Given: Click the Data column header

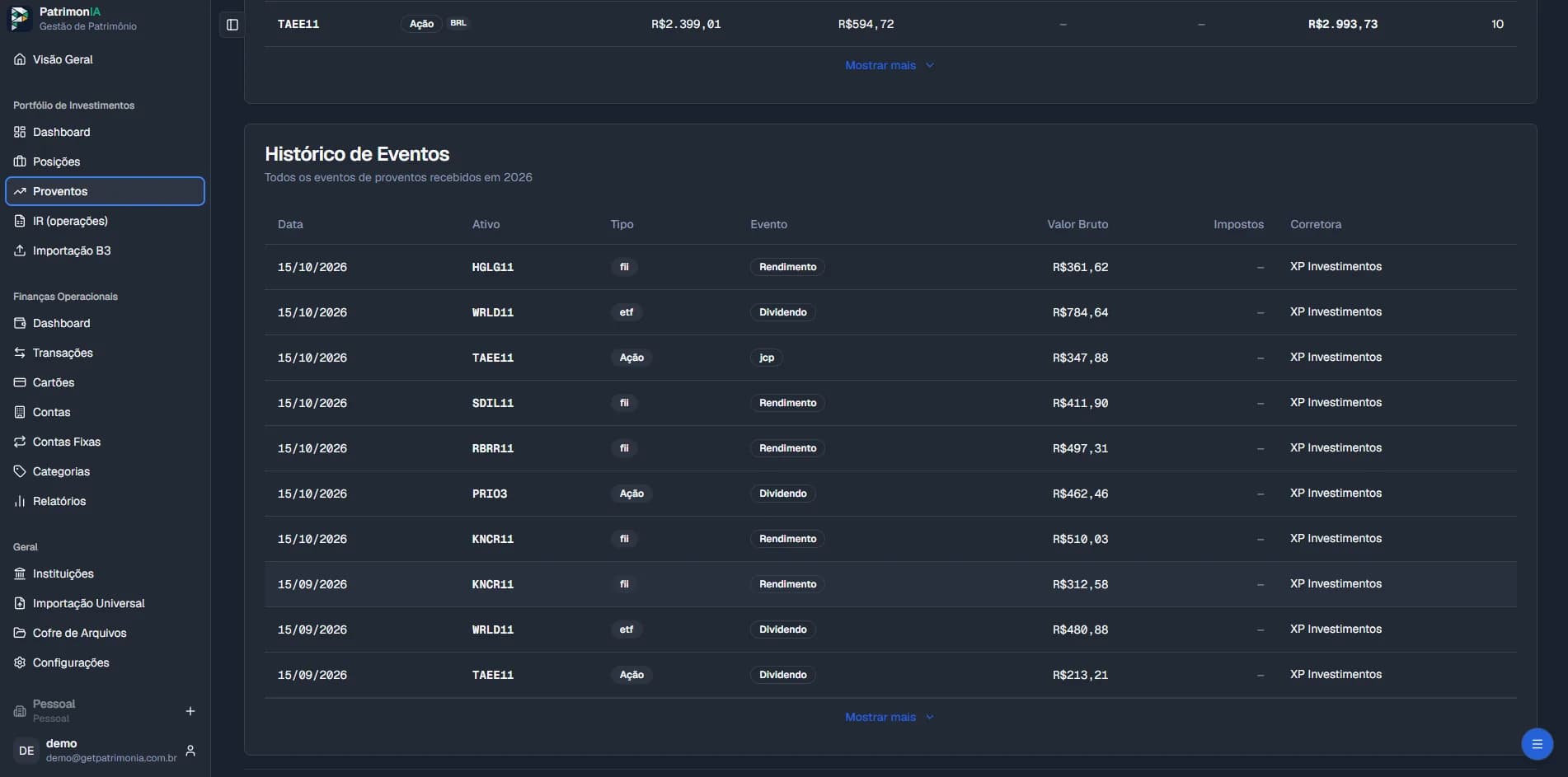Looking at the screenshot, I should tap(290, 224).
